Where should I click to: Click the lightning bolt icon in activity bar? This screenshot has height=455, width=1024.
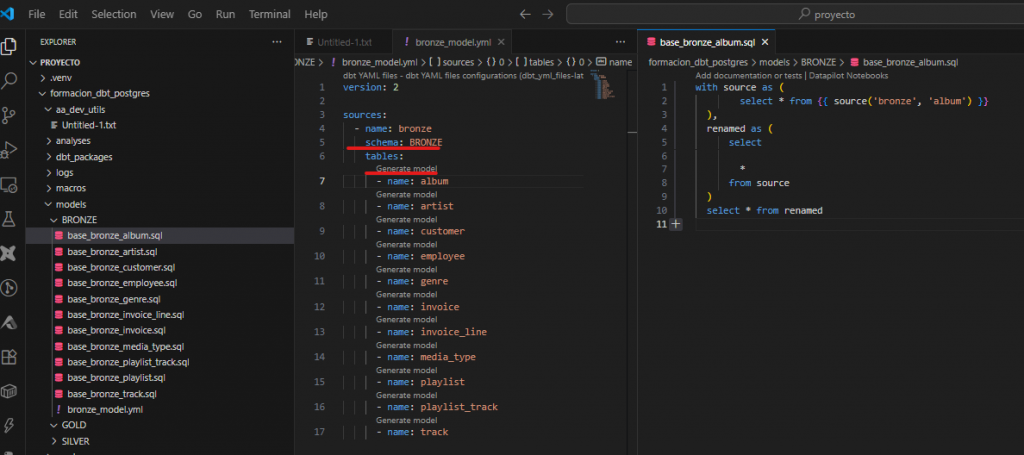10,427
